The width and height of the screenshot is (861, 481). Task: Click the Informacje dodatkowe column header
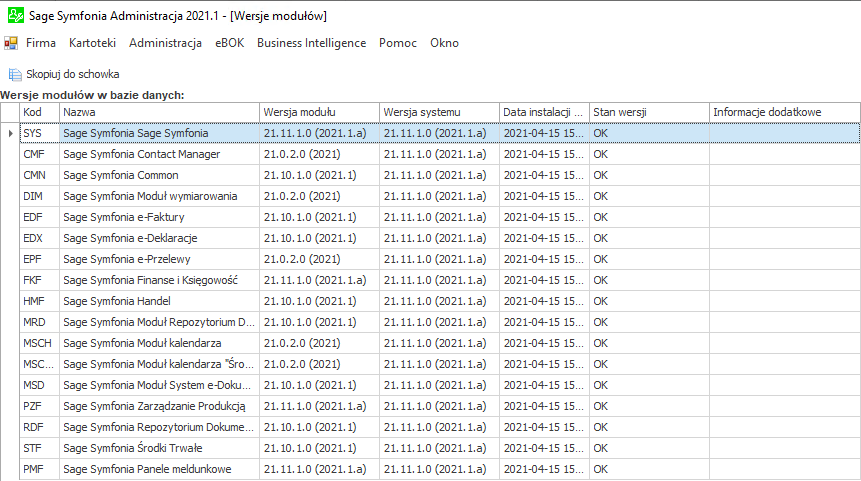pyautogui.click(x=783, y=112)
